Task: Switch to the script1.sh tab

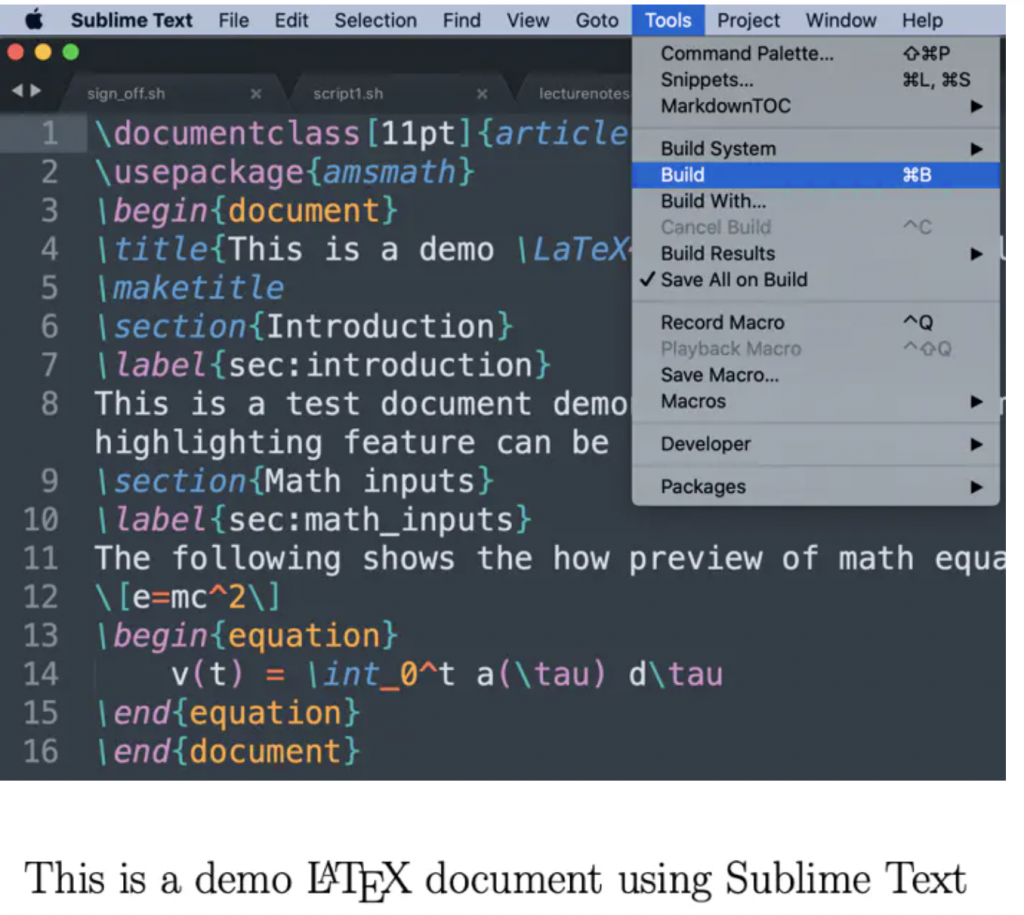Action: pyautogui.click(x=348, y=94)
